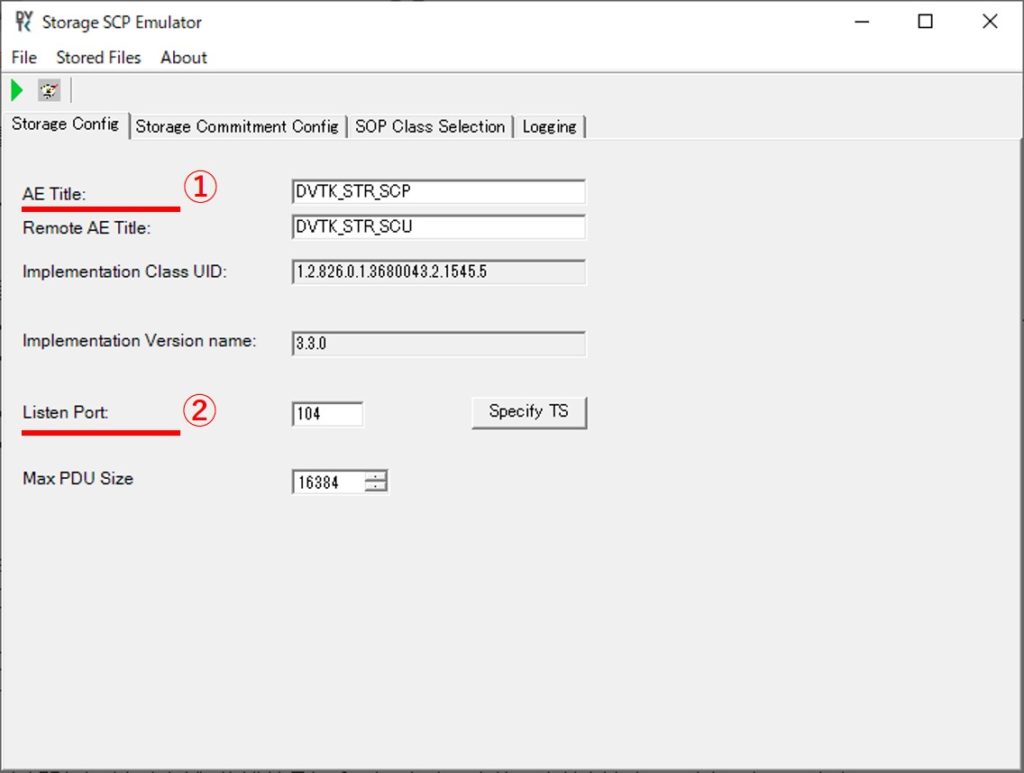Open the Stored Files menu
The image size is (1024, 773).
coord(98,57)
